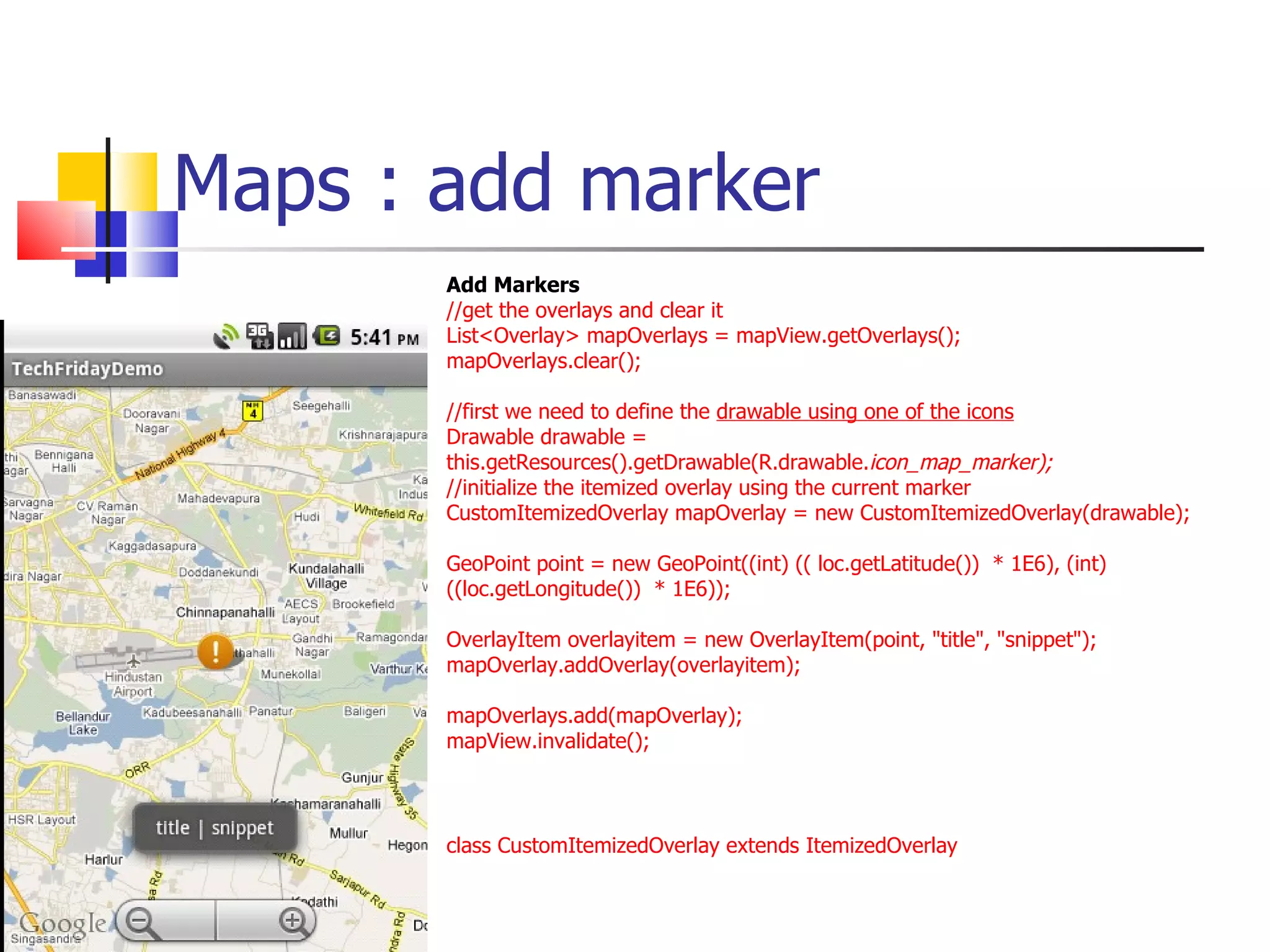Click the Kundalahalli Village map label
This screenshot has height=952, width=1270.
326,576
